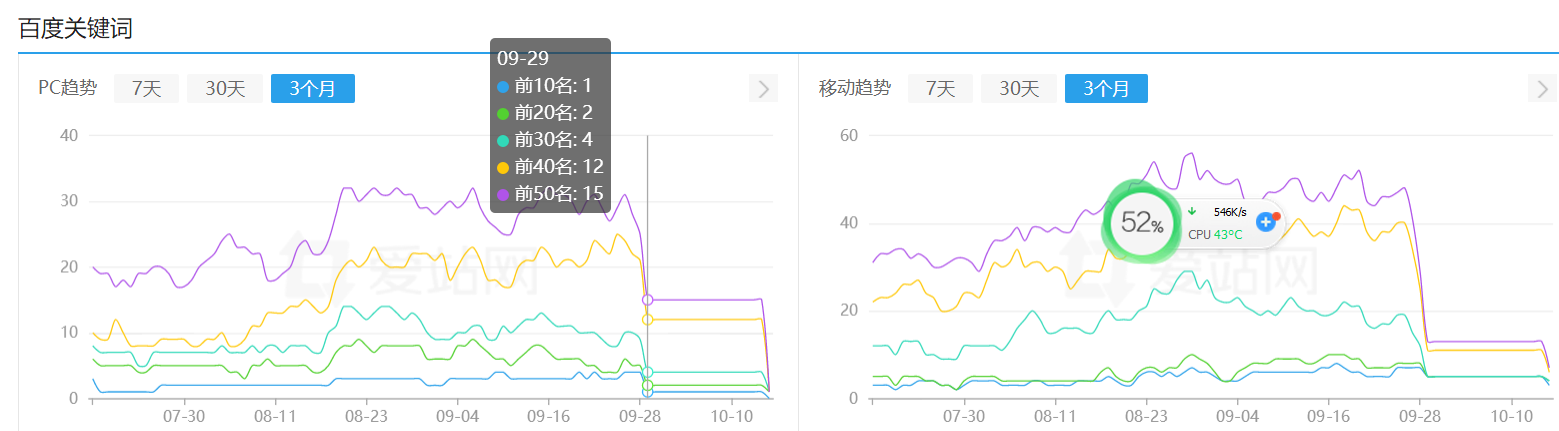Select 7天 tab in PC trend

click(x=146, y=89)
